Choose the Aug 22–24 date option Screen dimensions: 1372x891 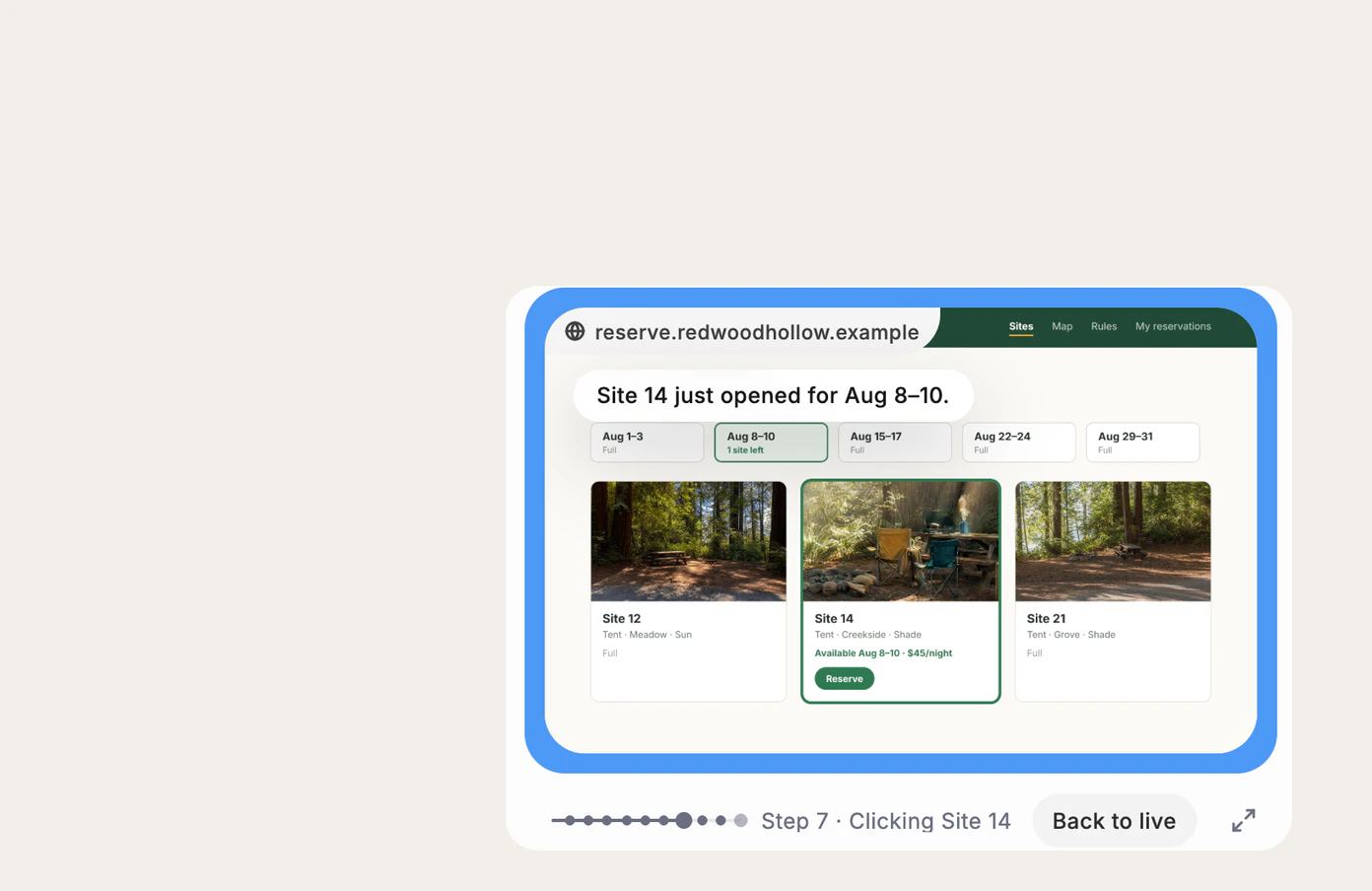coord(1019,443)
